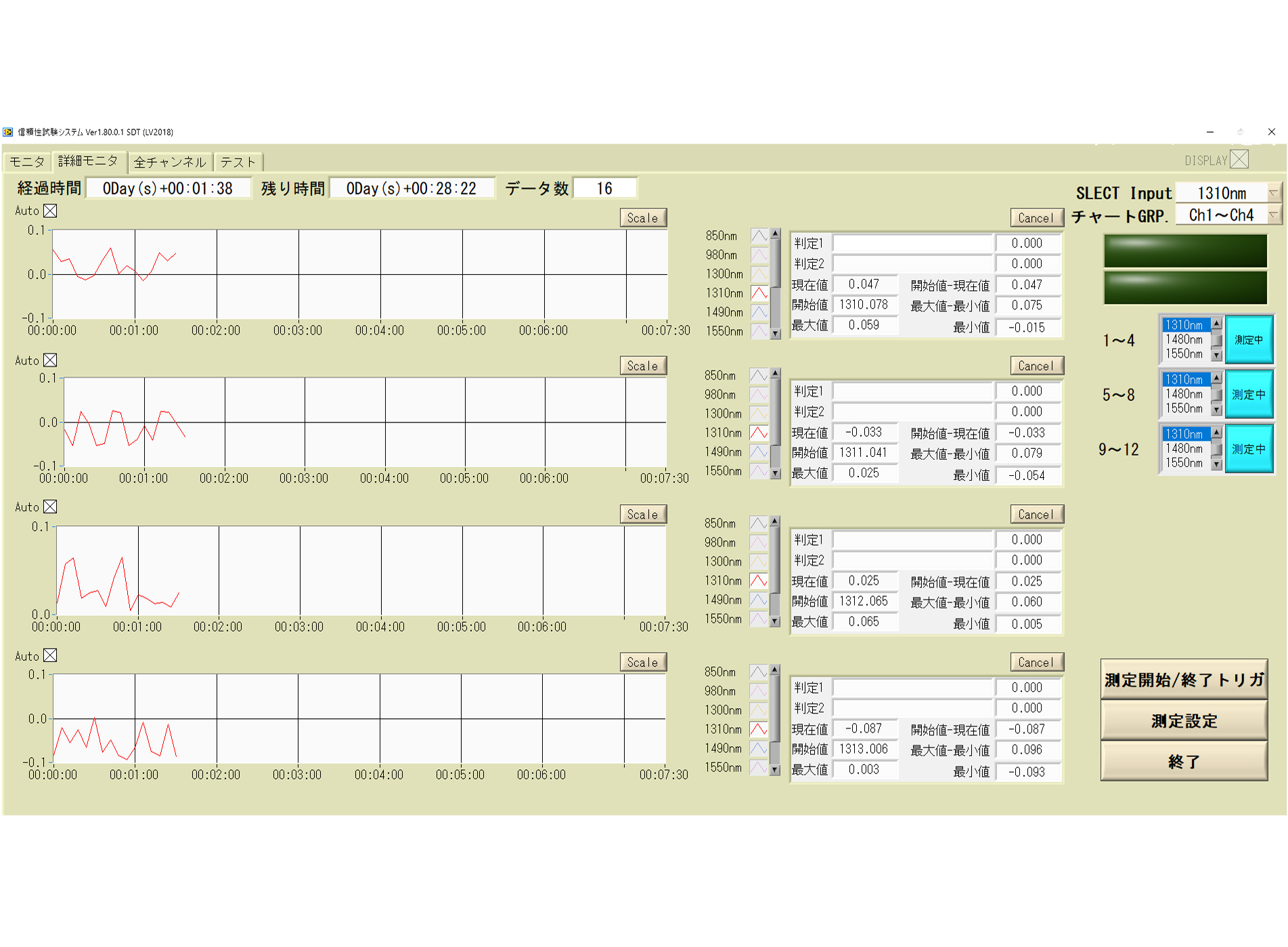Click down arrow of 9～12 wavelength list
Viewport: 1288px width, 947px height.
[1216, 464]
